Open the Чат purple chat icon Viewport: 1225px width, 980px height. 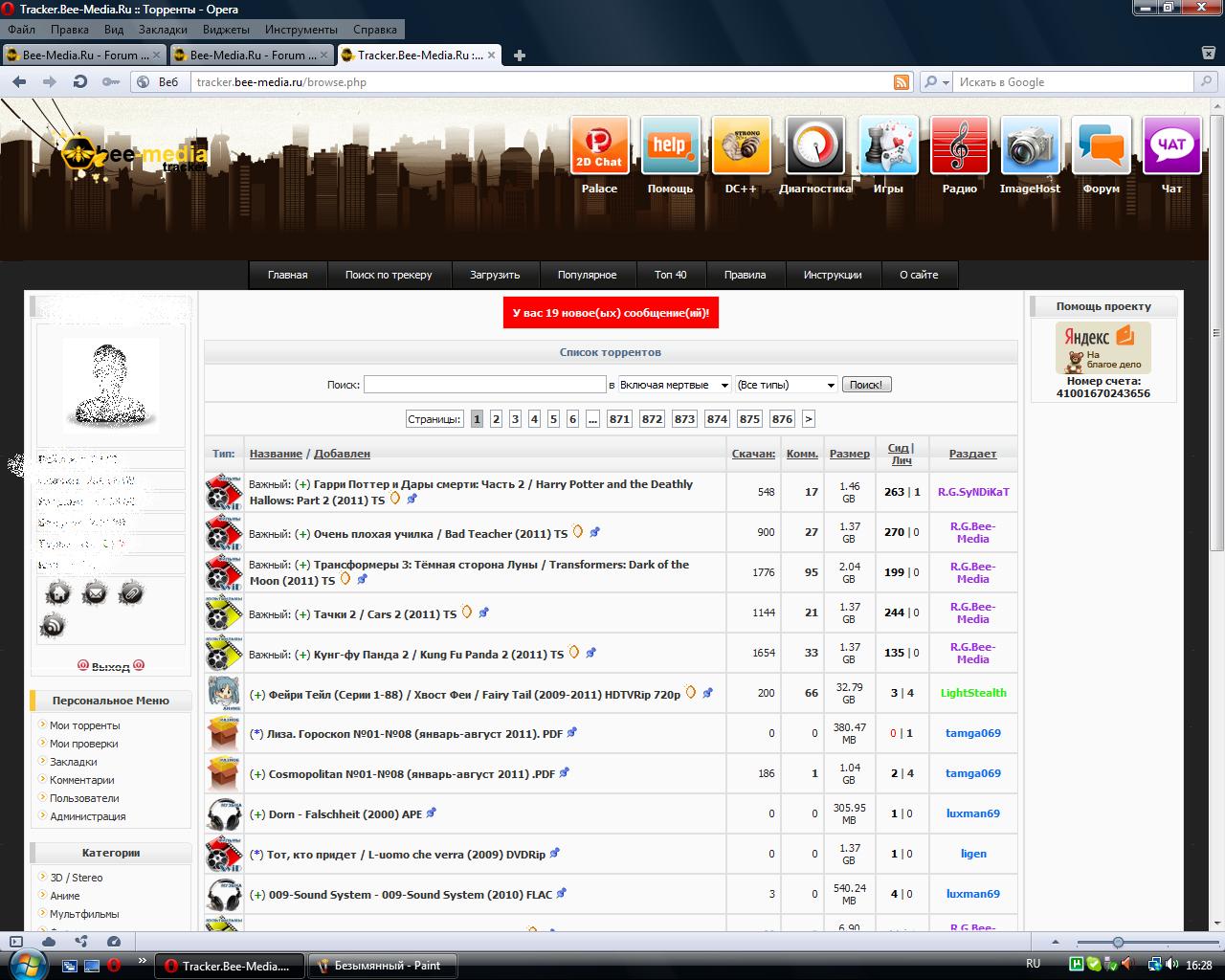click(1172, 145)
